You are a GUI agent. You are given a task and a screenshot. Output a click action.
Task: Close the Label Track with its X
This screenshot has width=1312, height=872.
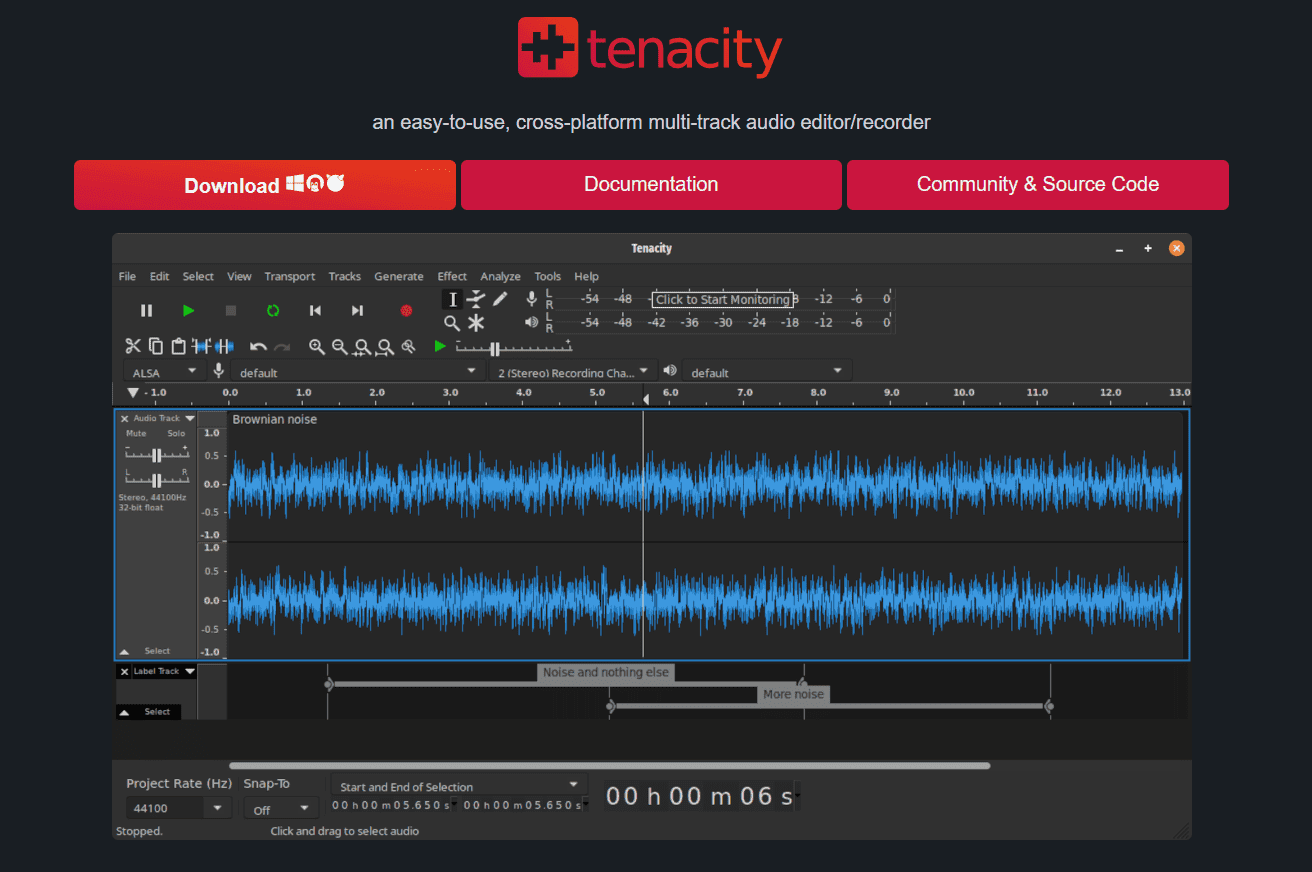(124, 671)
